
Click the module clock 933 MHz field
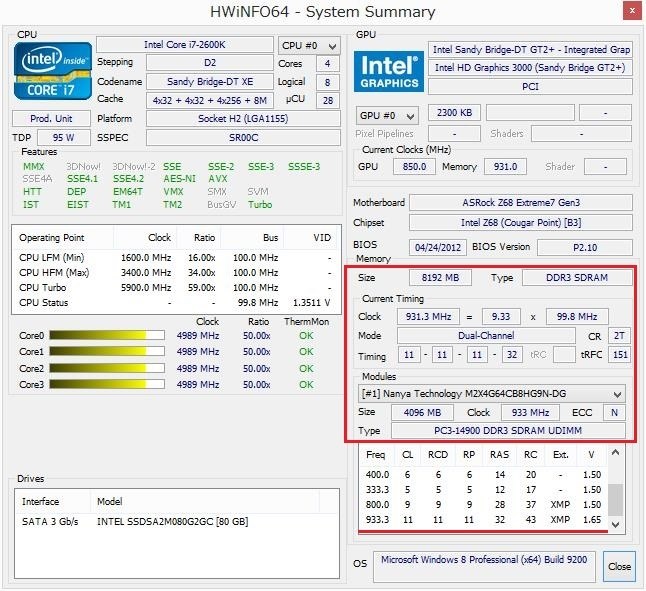[530, 412]
